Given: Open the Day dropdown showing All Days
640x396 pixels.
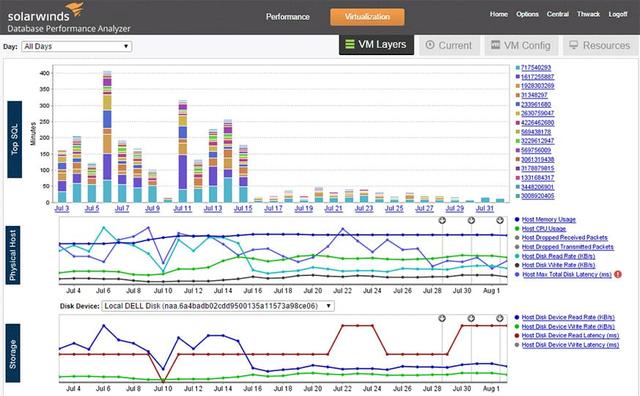Looking at the screenshot, I should pos(76,46).
